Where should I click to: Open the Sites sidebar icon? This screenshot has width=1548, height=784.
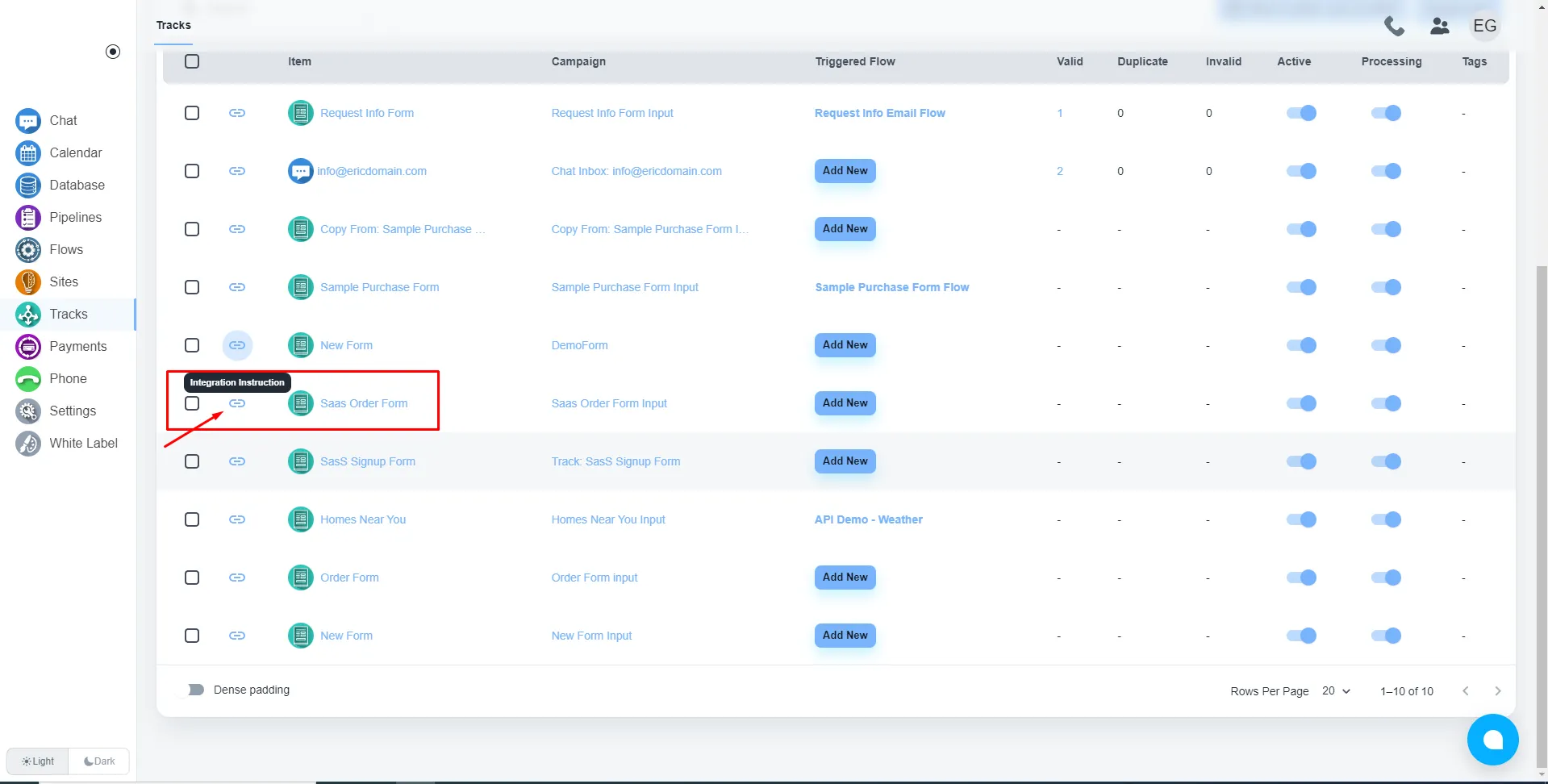pyautogui.click(x=28, y=282)
